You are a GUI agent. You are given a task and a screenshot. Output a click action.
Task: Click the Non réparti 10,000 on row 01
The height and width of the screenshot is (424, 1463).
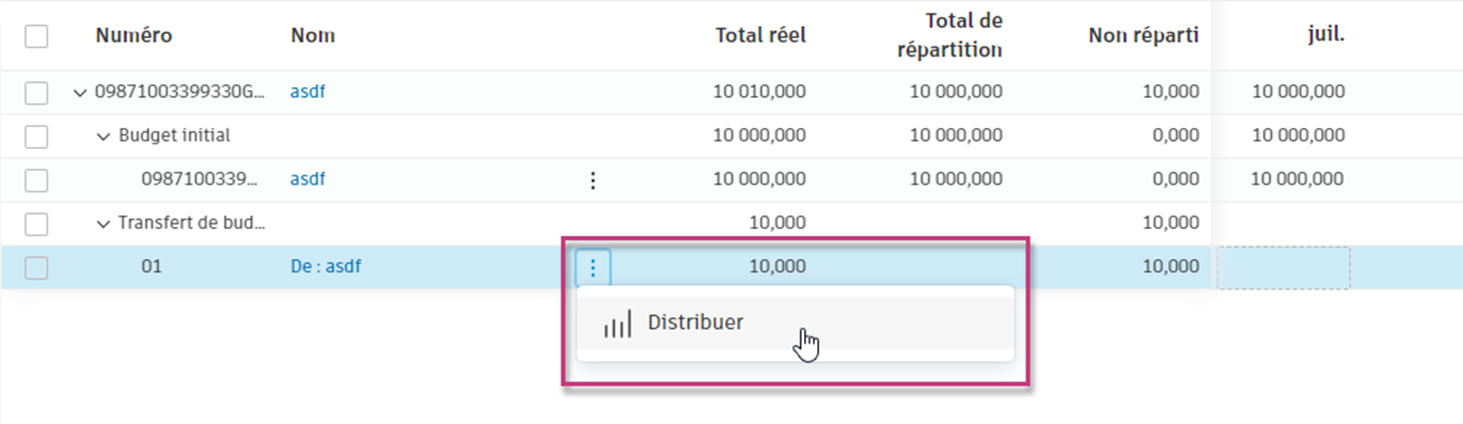tap(1171, 267)
